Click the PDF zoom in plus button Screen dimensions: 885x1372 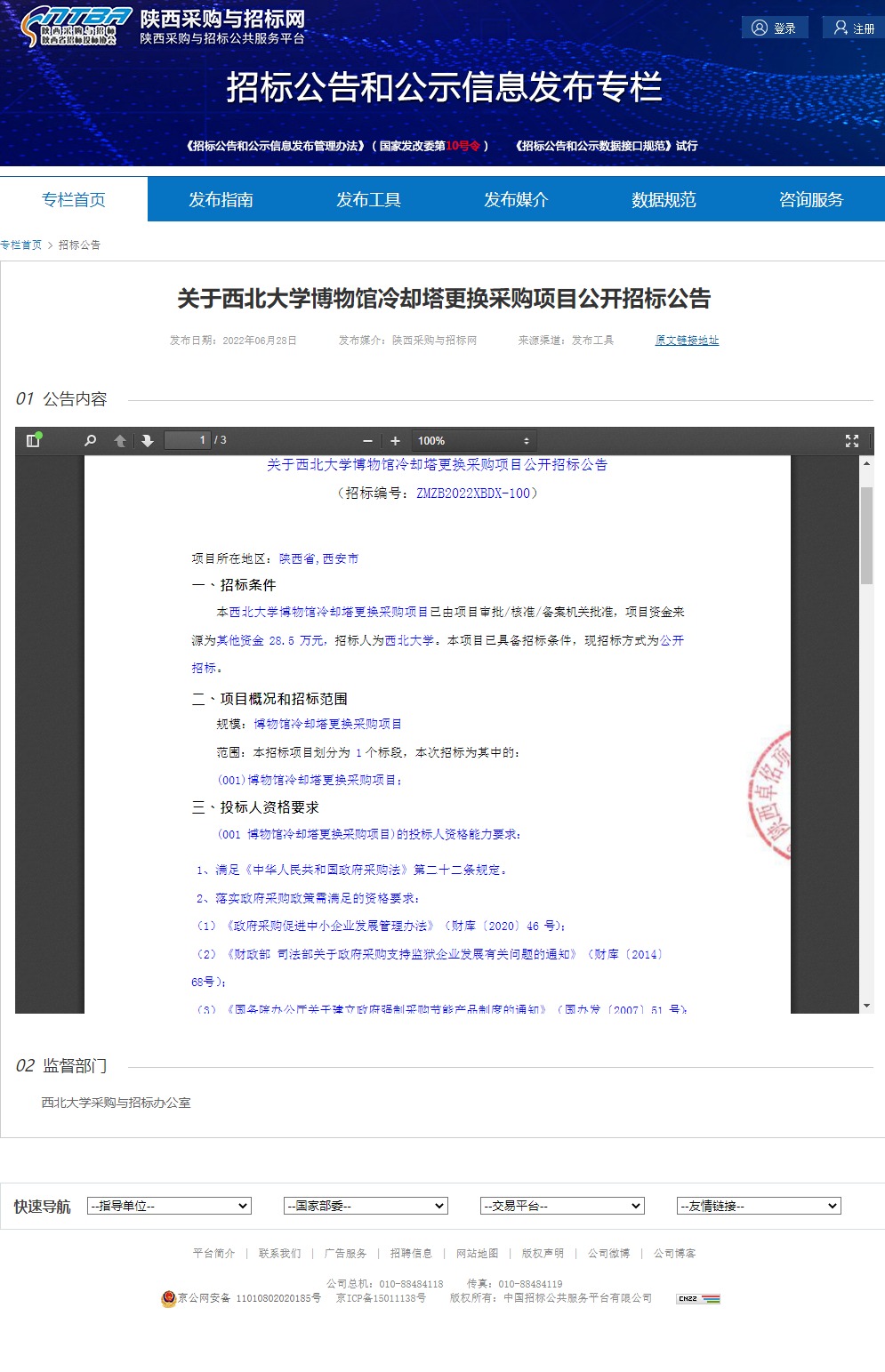[395, 441]
